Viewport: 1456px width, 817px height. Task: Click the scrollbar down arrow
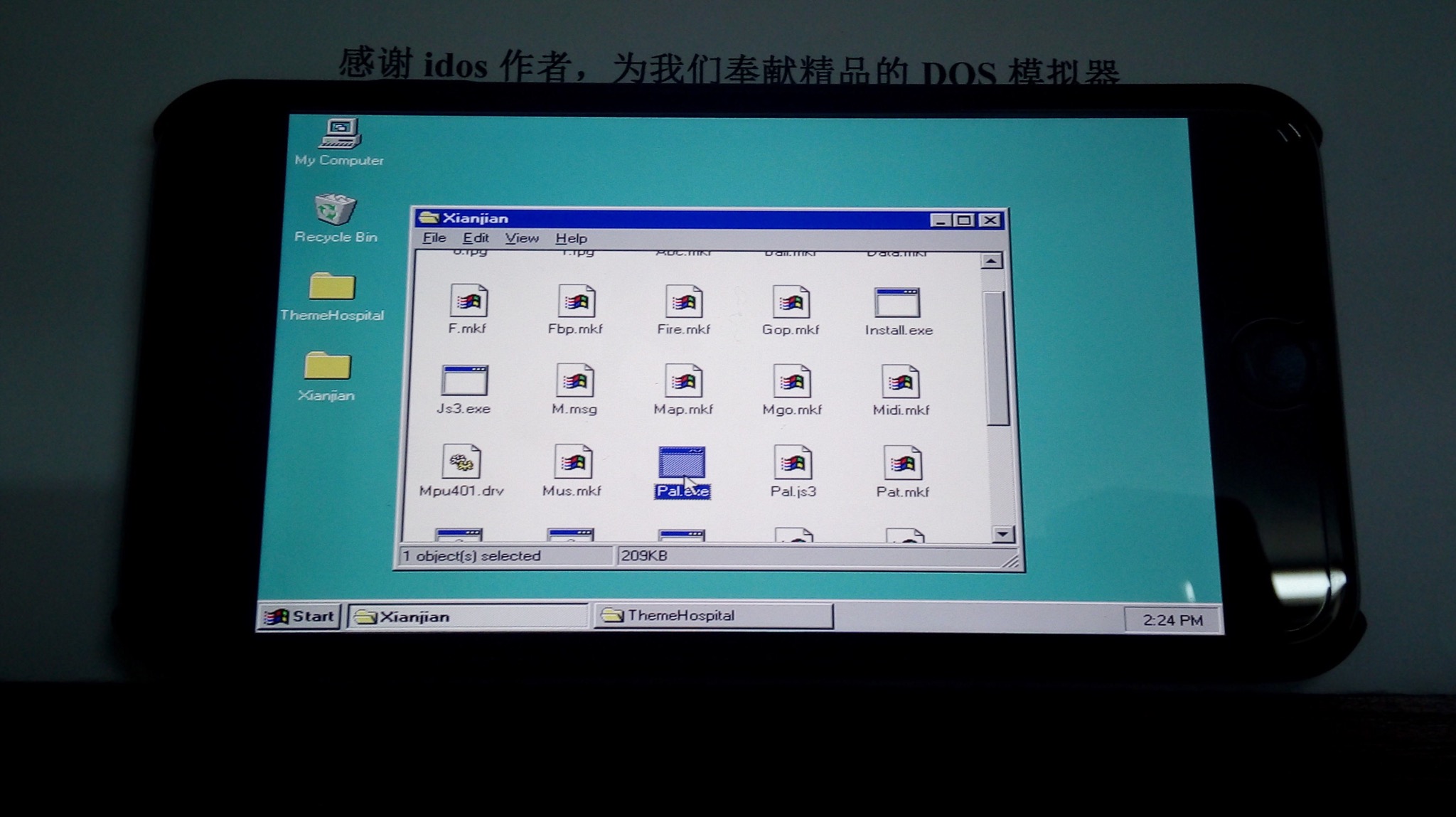coord(1002,534)
